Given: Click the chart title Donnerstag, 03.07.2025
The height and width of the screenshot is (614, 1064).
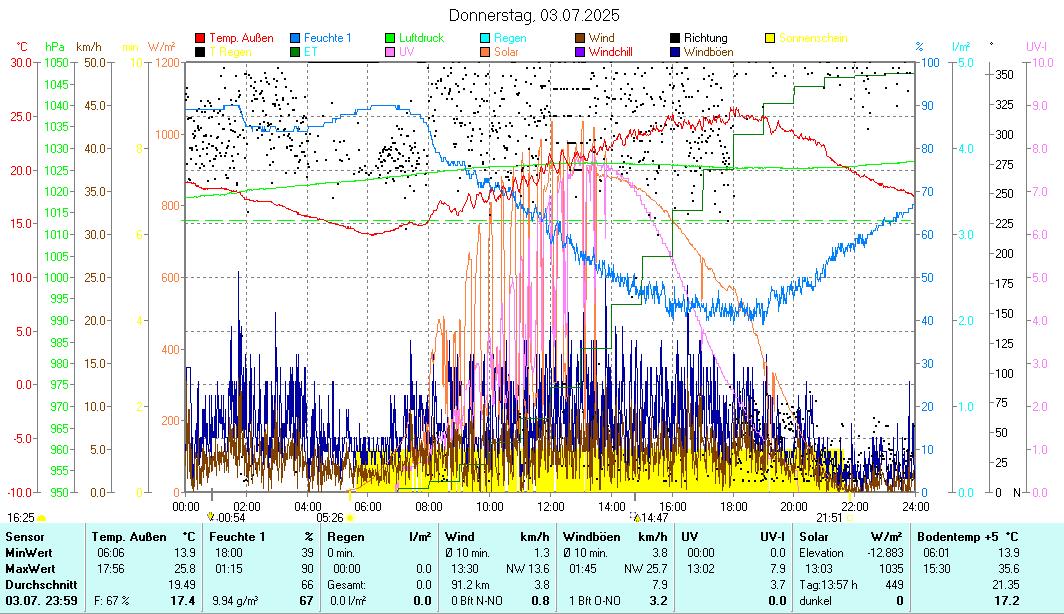Looking at the screenshot, I should click(x=534, y=15).
